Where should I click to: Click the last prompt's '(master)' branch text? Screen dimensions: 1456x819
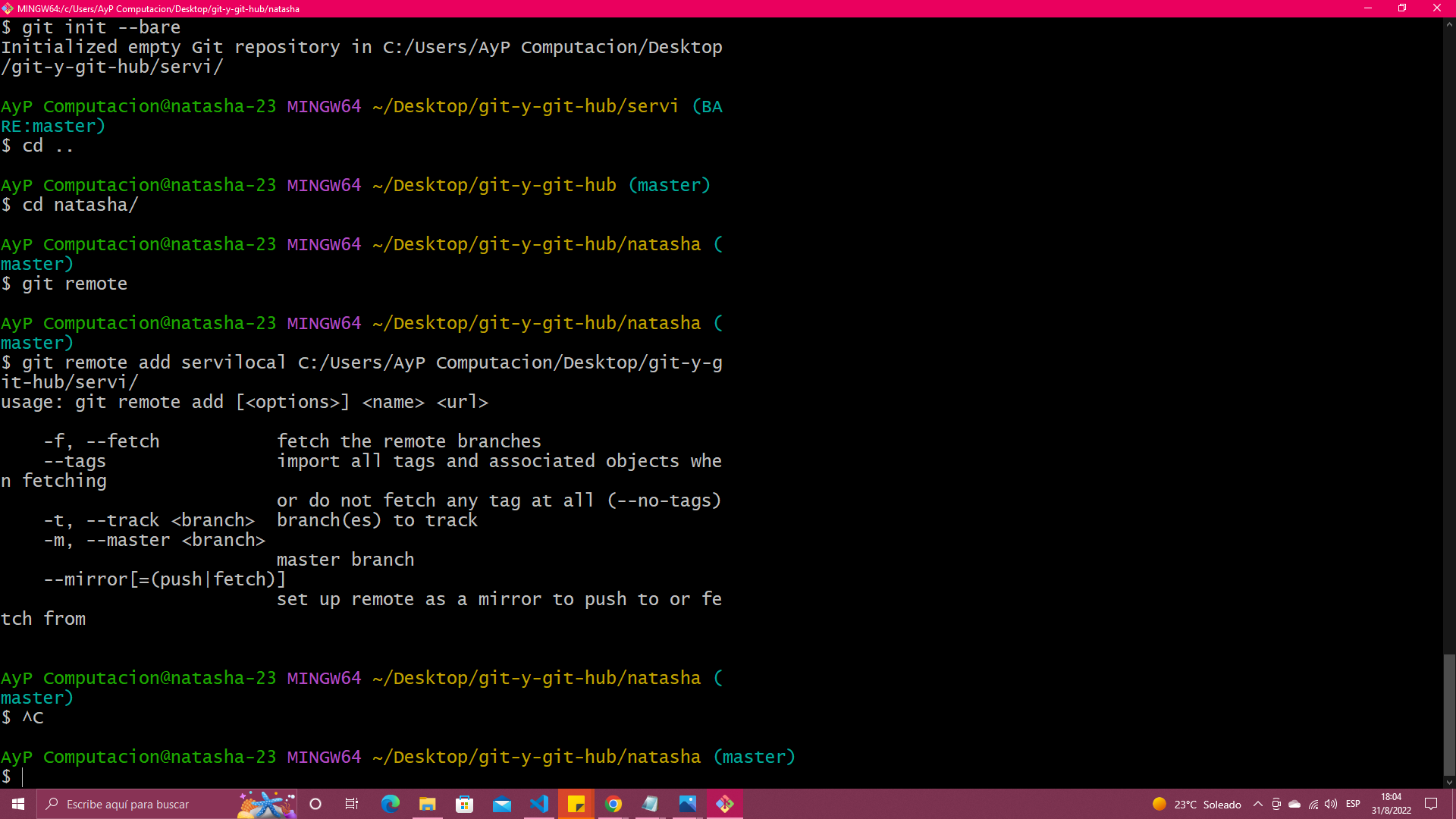click(x=755, y=757)
